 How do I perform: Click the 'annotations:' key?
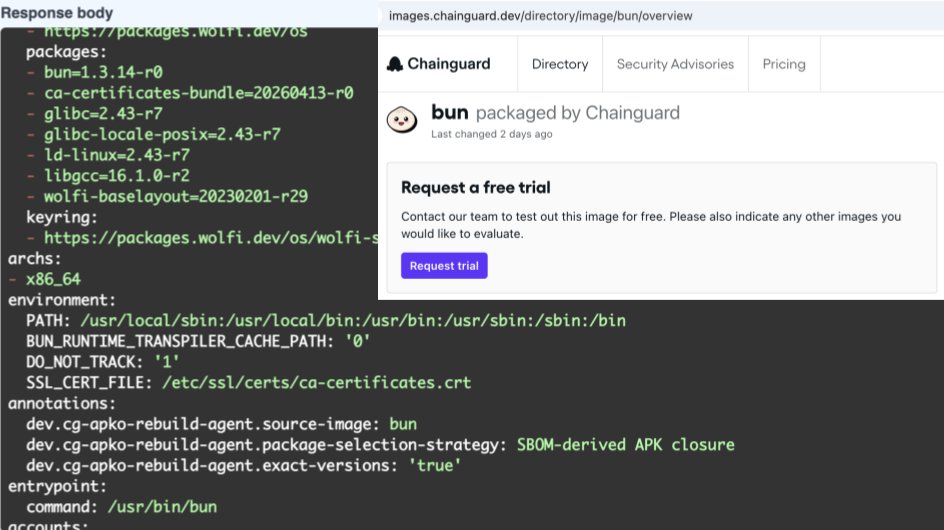point(61,404)
